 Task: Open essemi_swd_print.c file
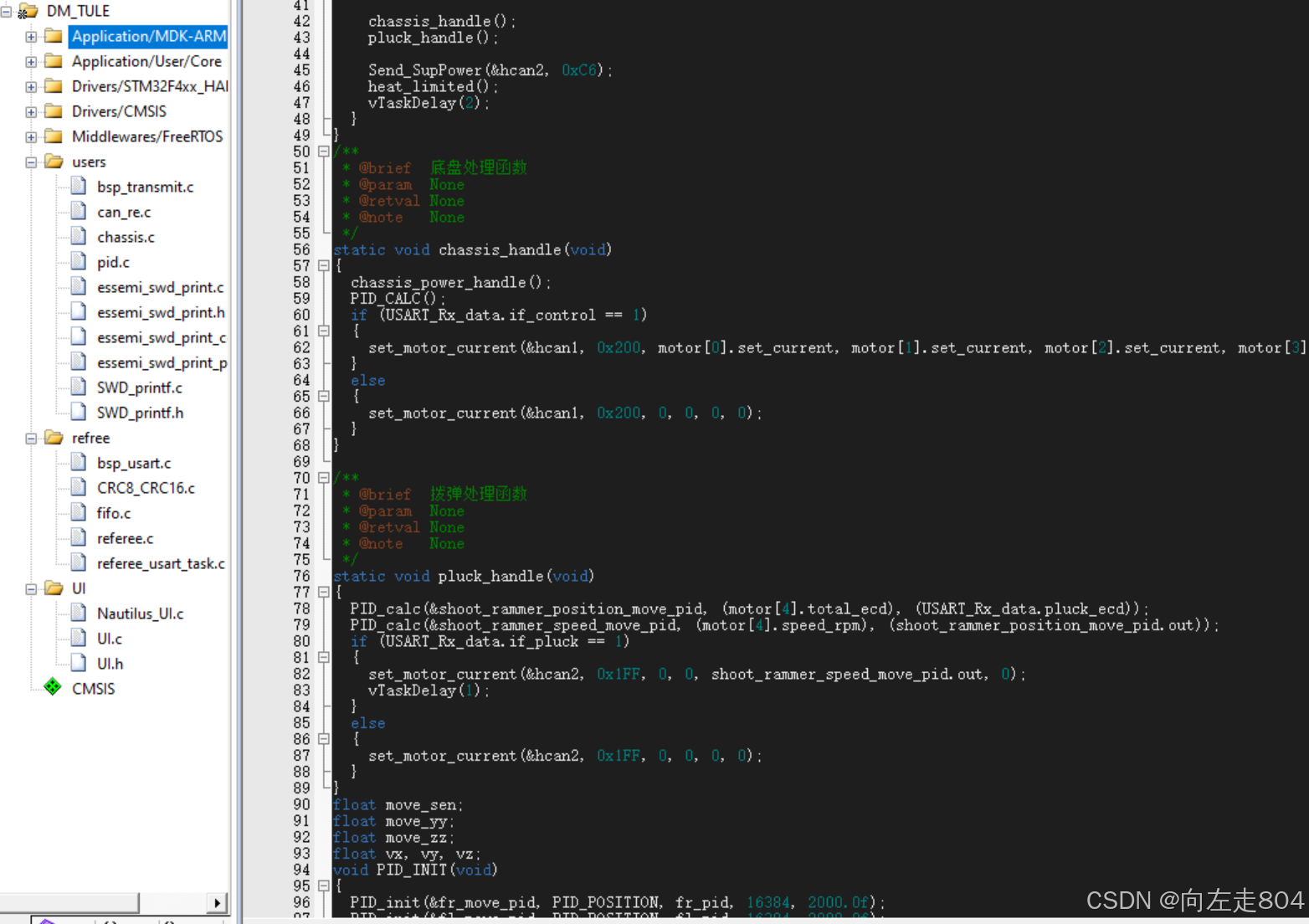click(x=160, y=288)
